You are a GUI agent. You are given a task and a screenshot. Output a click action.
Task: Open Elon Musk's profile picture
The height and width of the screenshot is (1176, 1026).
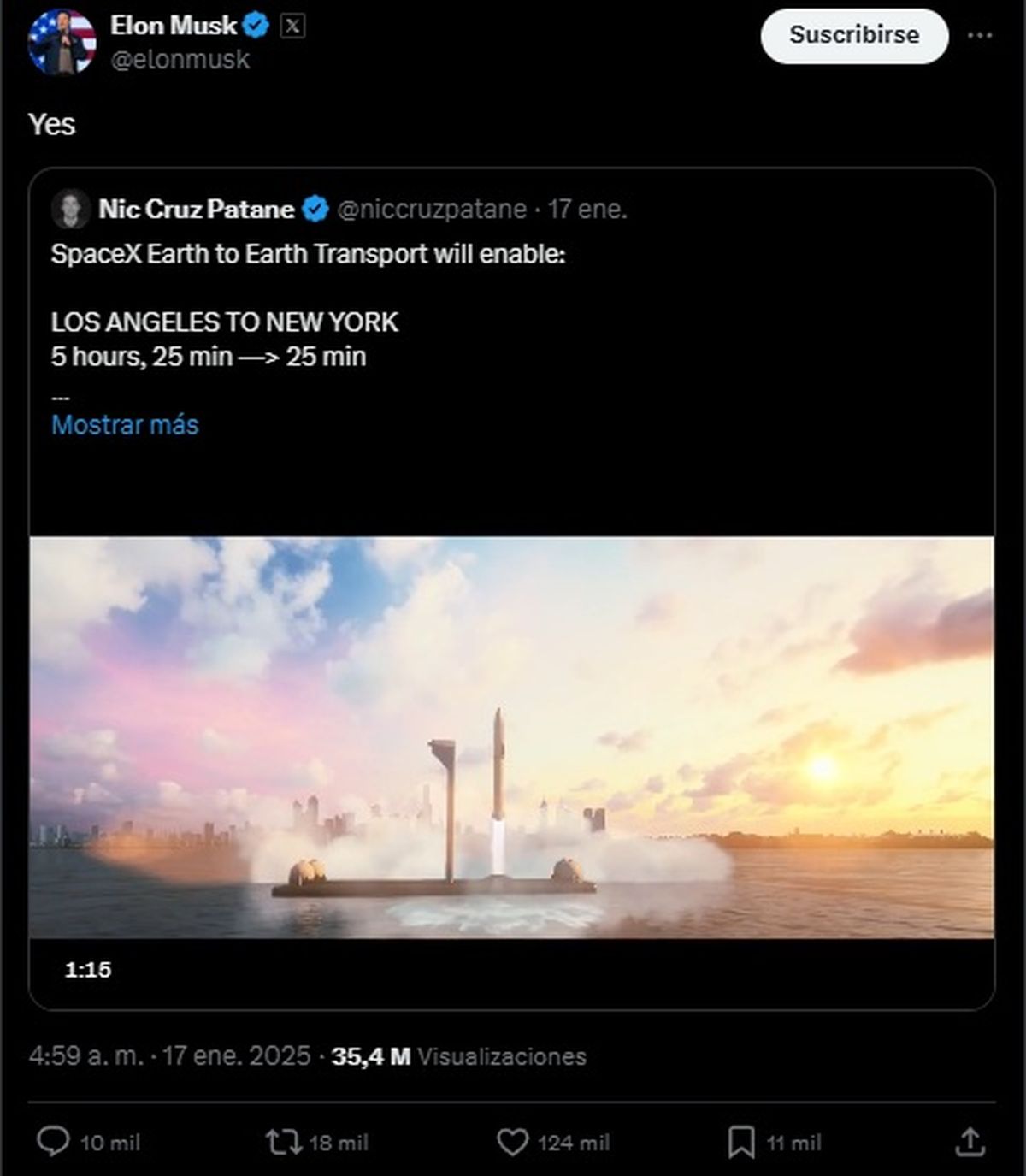[62, 42]
